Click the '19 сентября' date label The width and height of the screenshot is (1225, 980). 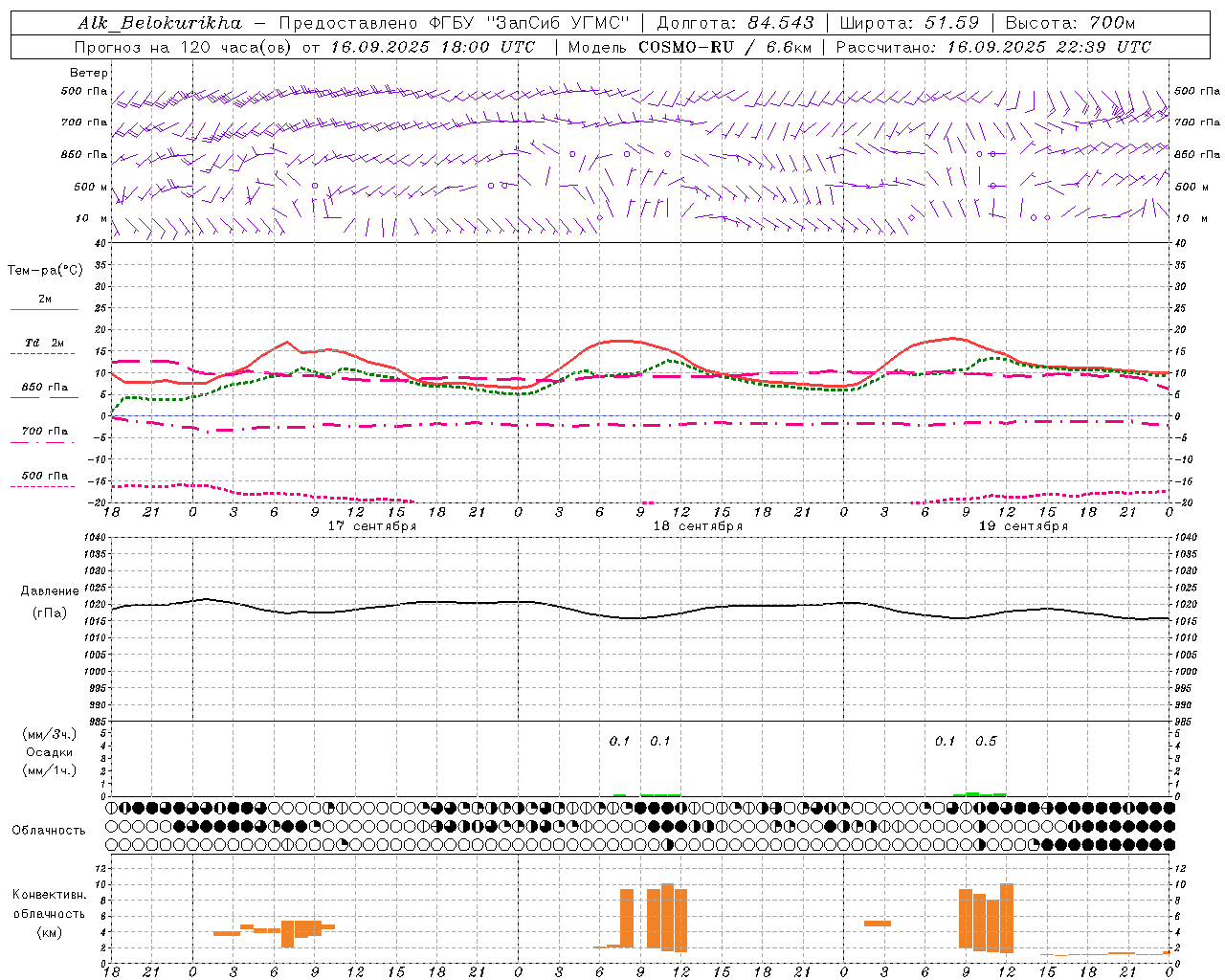pyautogui.click(x=1023, y=526)
